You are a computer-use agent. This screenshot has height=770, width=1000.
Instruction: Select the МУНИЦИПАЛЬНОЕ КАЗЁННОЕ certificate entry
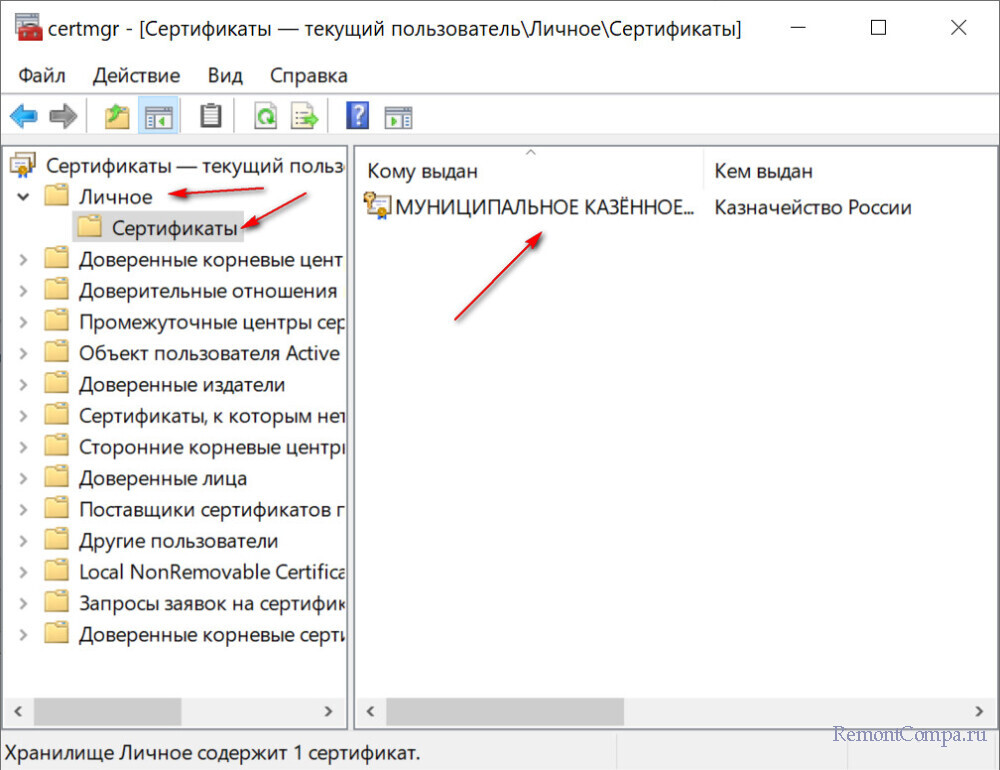click(x=543, y=208)
